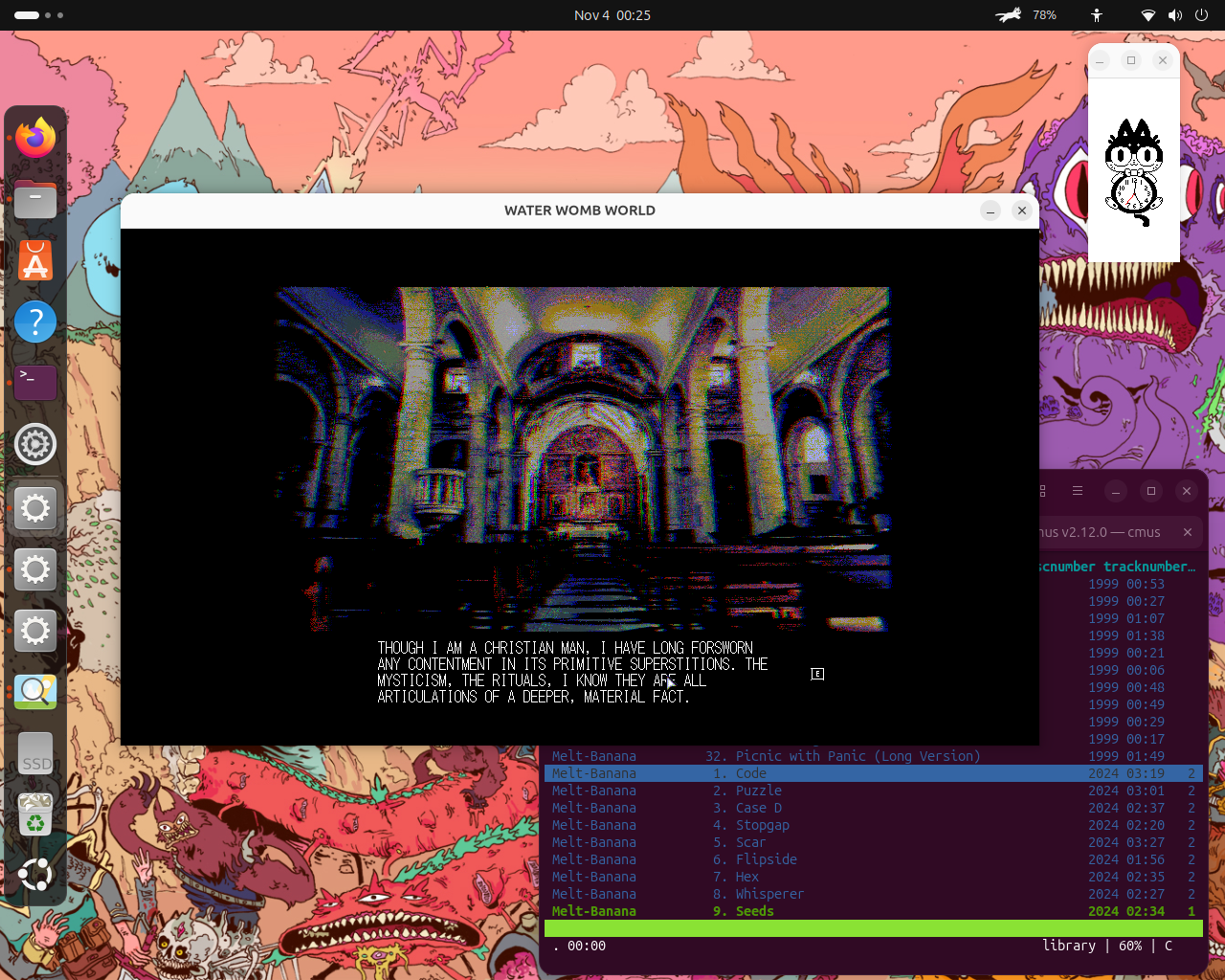
Task: Click the "1999 01:38" entry in cmus
Action: (1126, 635)
